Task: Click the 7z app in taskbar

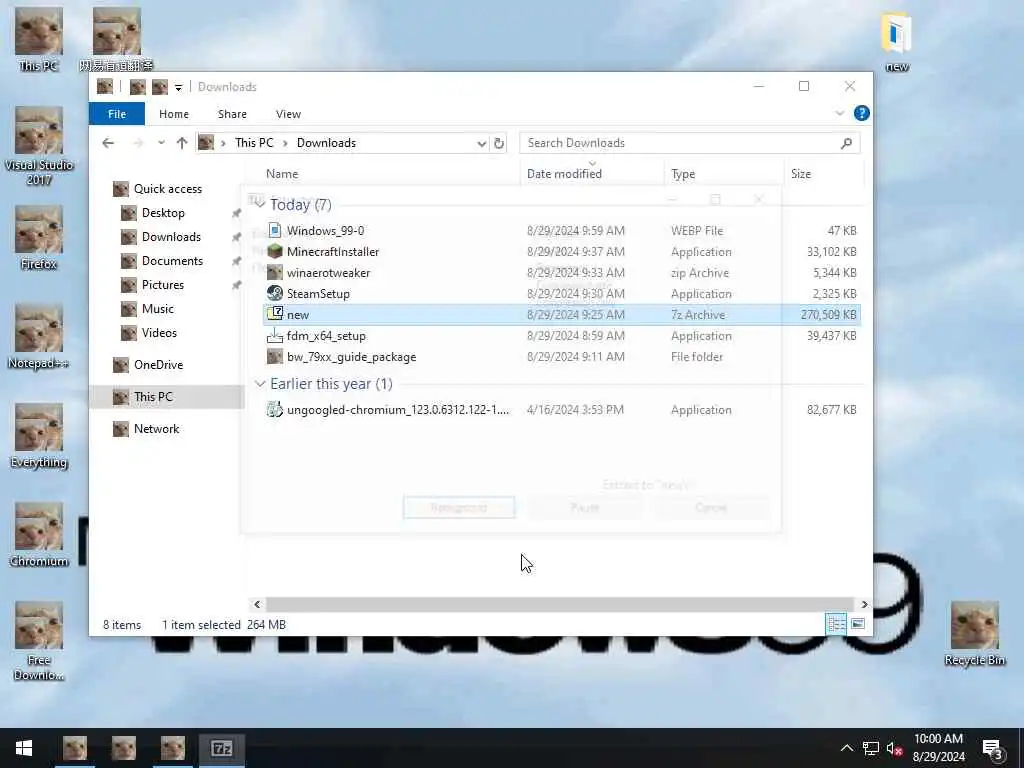Action: tap(221, 748)
